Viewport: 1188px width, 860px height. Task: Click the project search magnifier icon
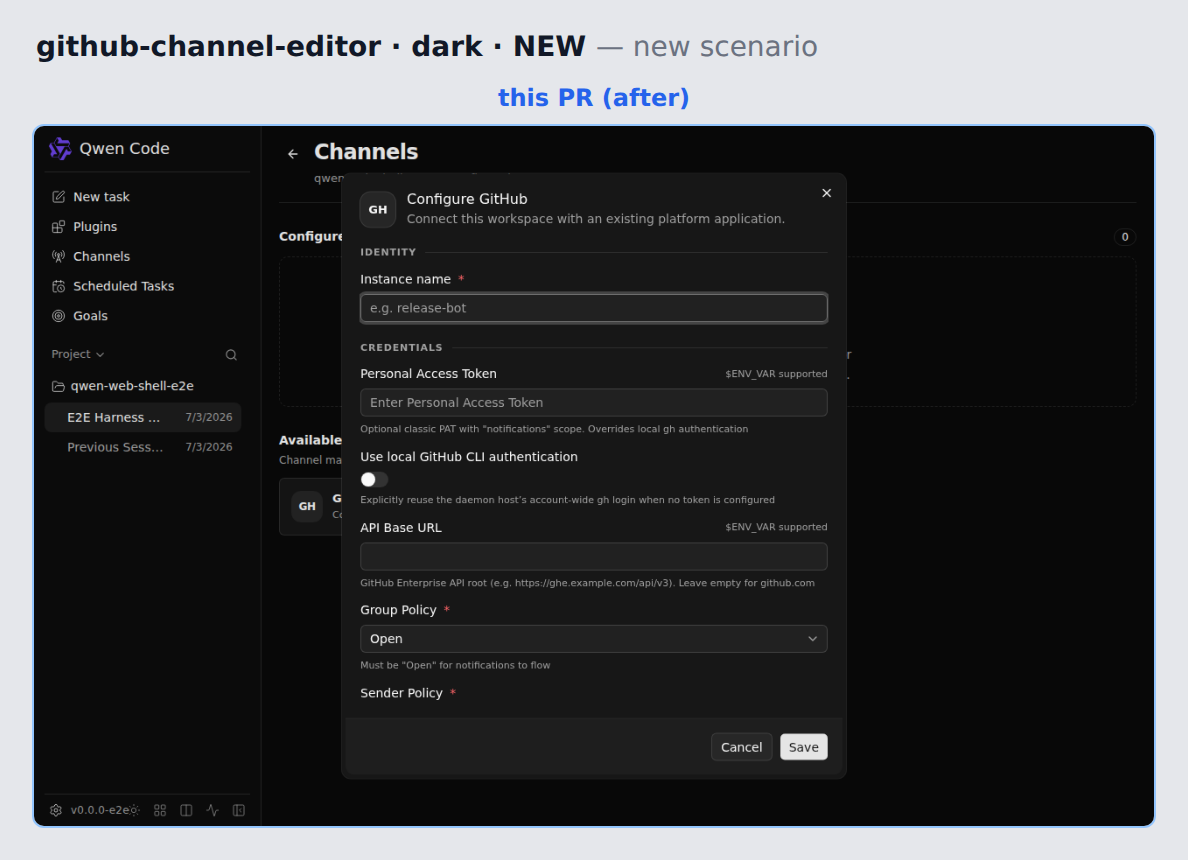231,355
